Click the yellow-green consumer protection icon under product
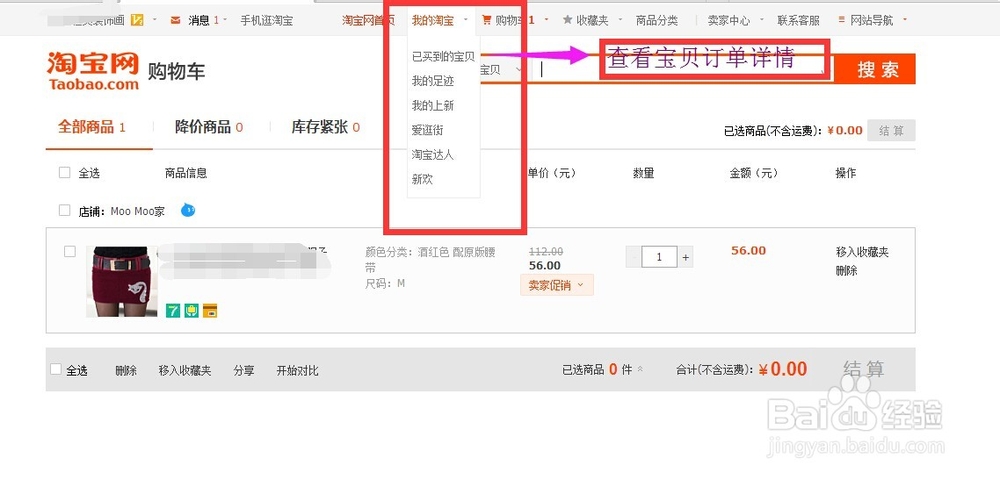Screen dimensions: 1000x480 tap(191, 310)
